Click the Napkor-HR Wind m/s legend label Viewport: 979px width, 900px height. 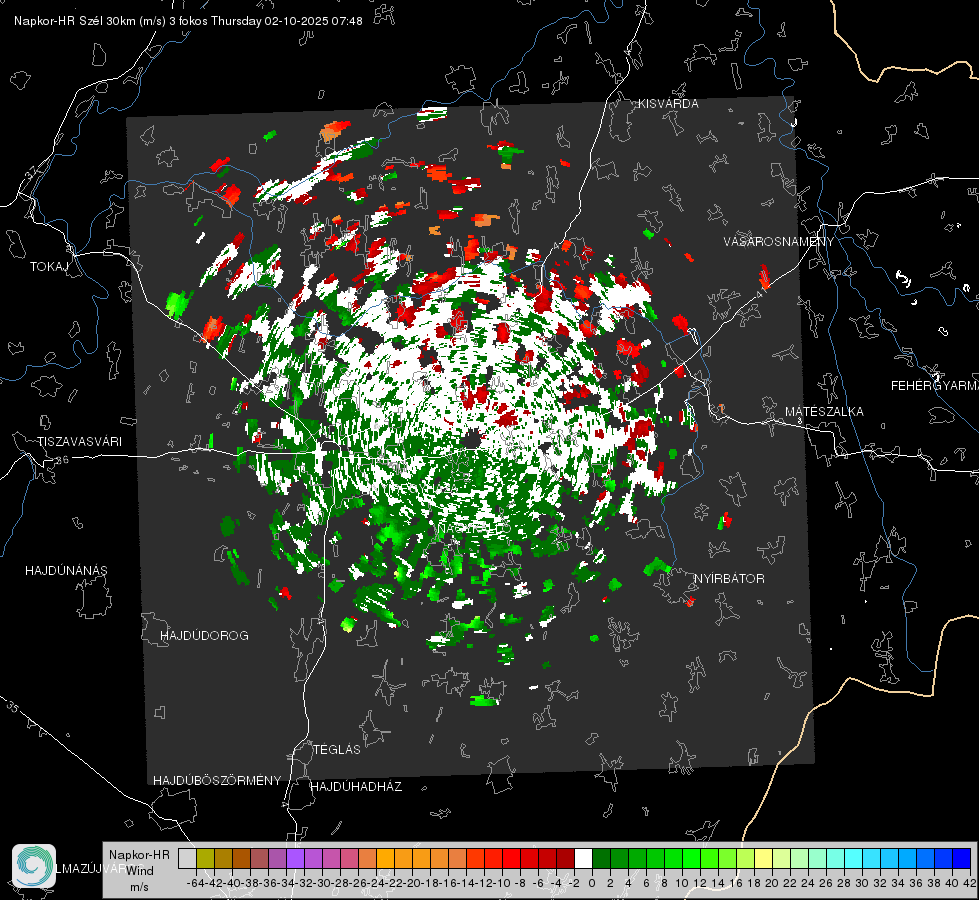tap(139, 871)
